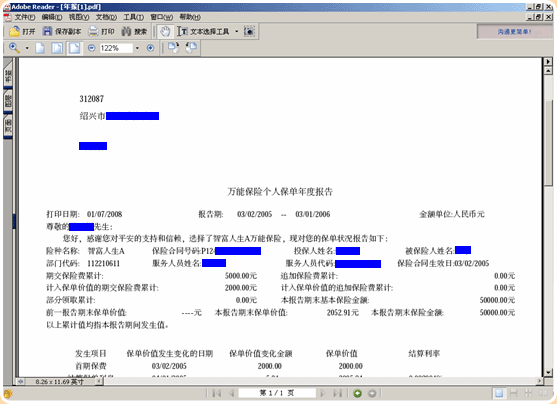Expand the zoom tool dropdown arrow
Screen dimensions: 557x404
click(x=27, y=48)
